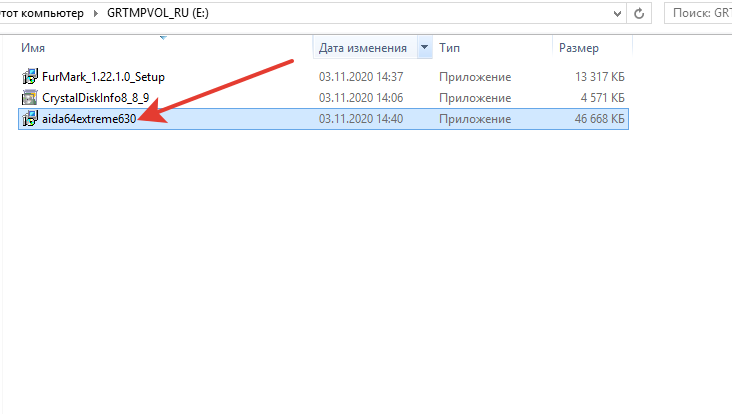Click the date 03.11.2020 14:40
This screenshot has width=732, height=414.
pos(361,119)
